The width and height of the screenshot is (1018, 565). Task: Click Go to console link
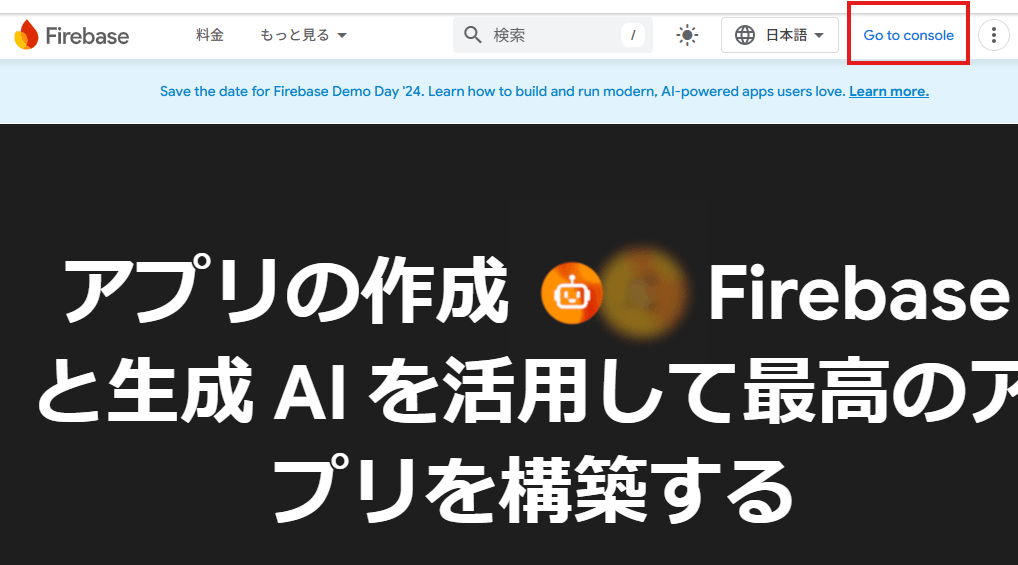908,35
